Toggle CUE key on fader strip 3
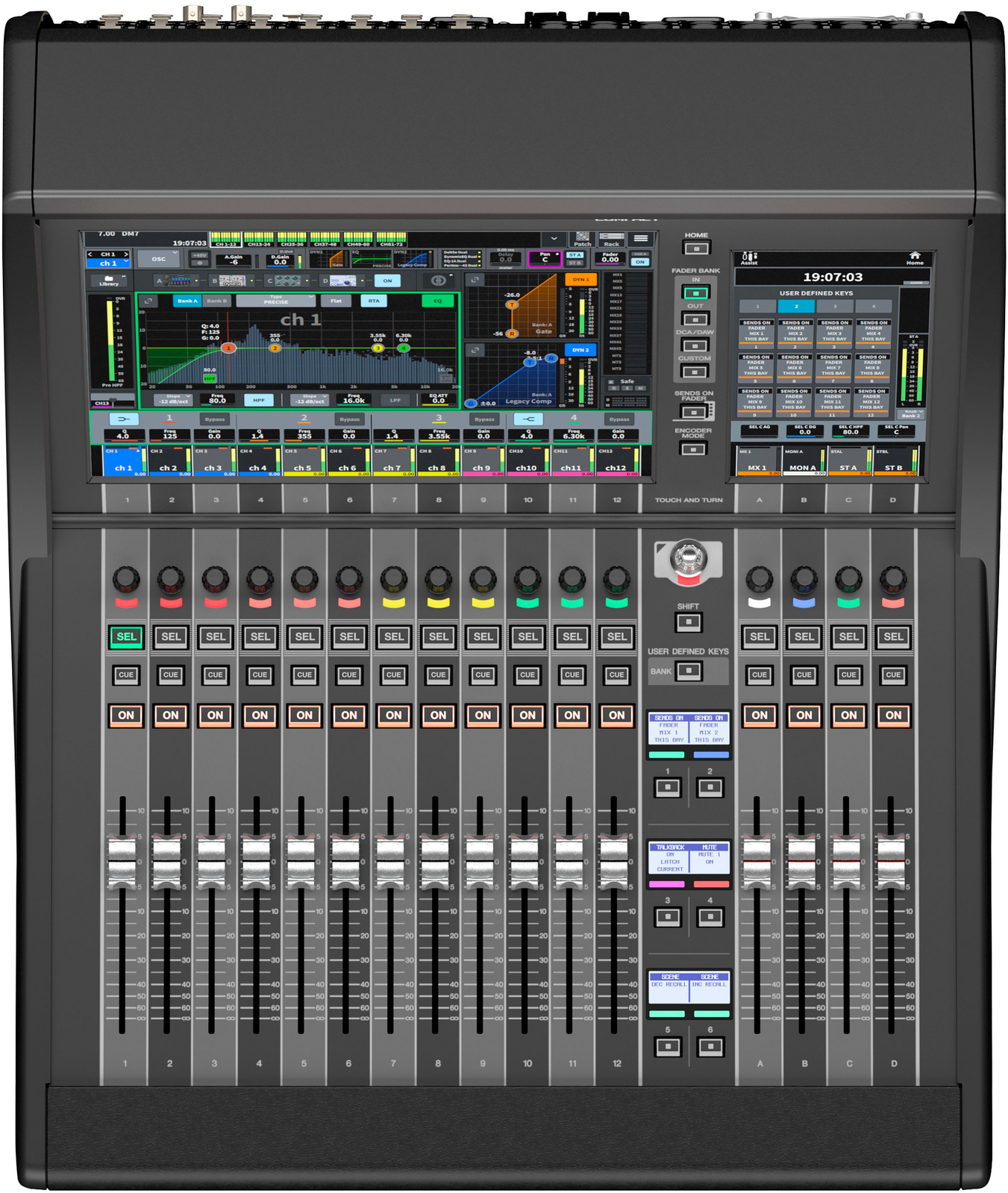Image resolution: width=1008 pixels, height=1193 pixels. (x=215, y=674)
